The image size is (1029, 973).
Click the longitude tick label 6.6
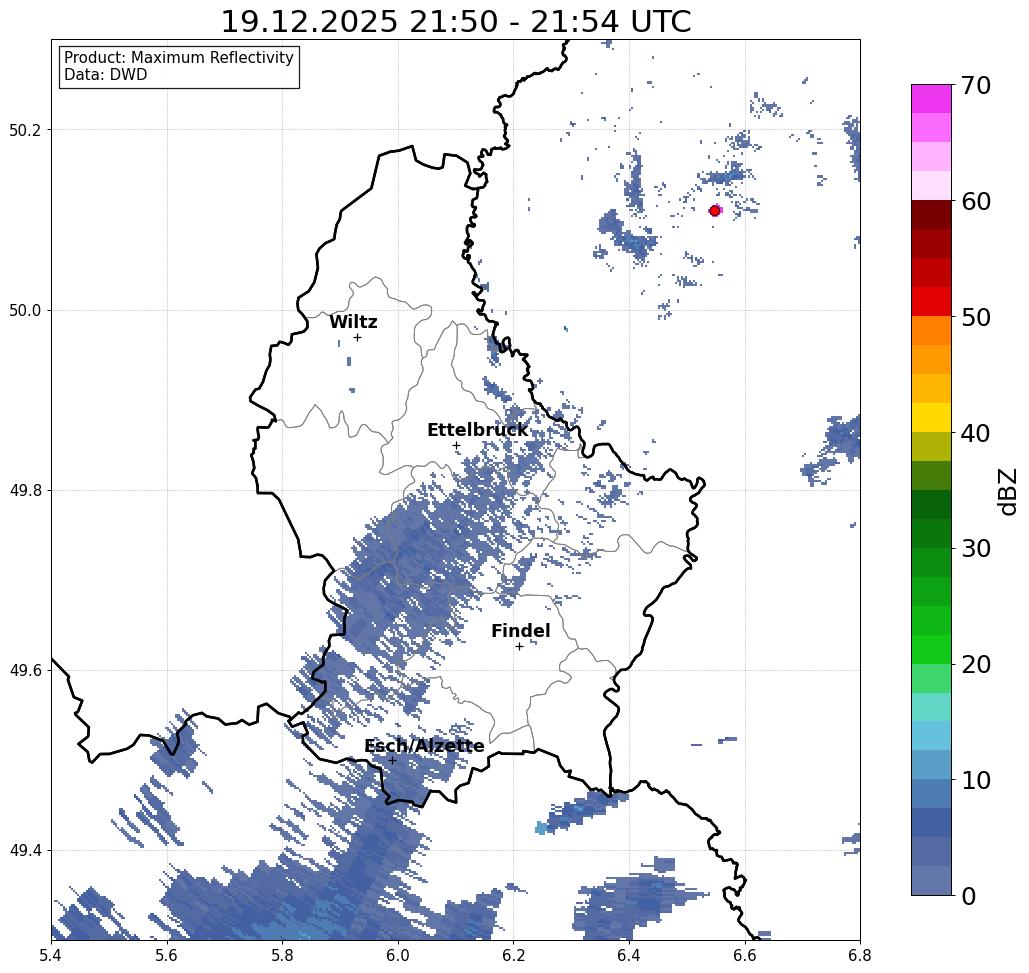pos(744,955)
